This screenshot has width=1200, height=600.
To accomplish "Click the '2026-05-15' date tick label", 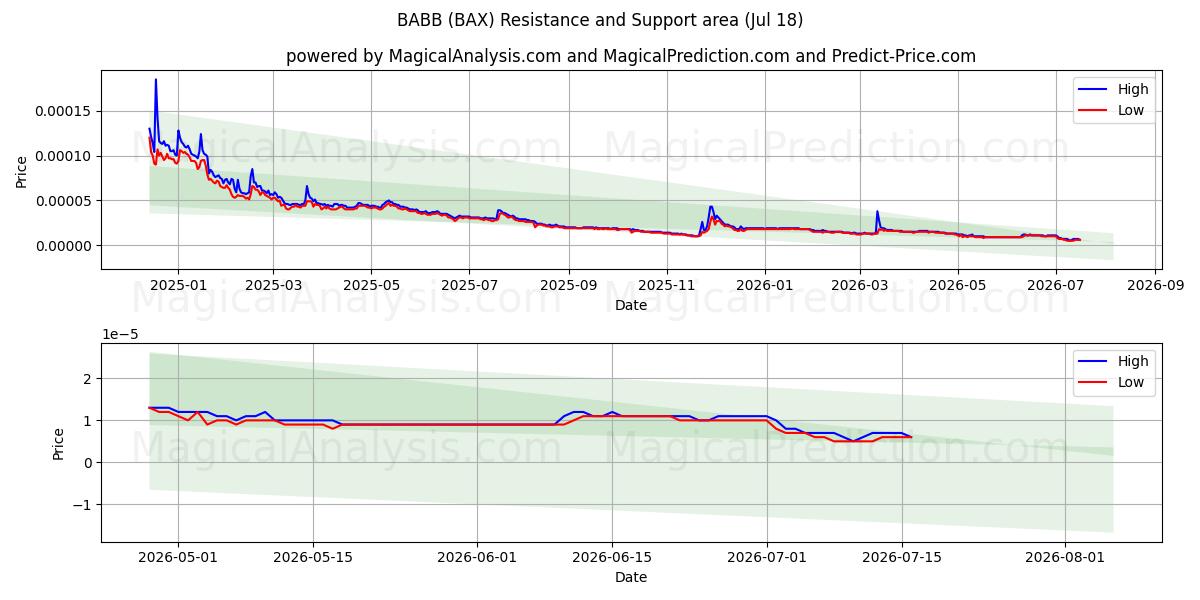I will pyautogui.click(x=313, y=557).
